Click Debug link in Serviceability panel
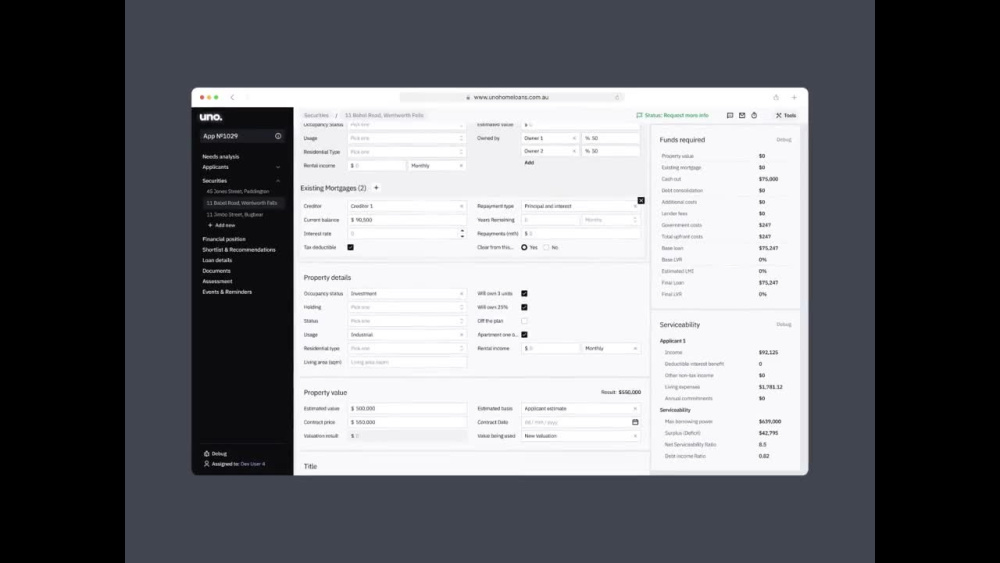Viewport: 1000px width, 563px height. 784,325
